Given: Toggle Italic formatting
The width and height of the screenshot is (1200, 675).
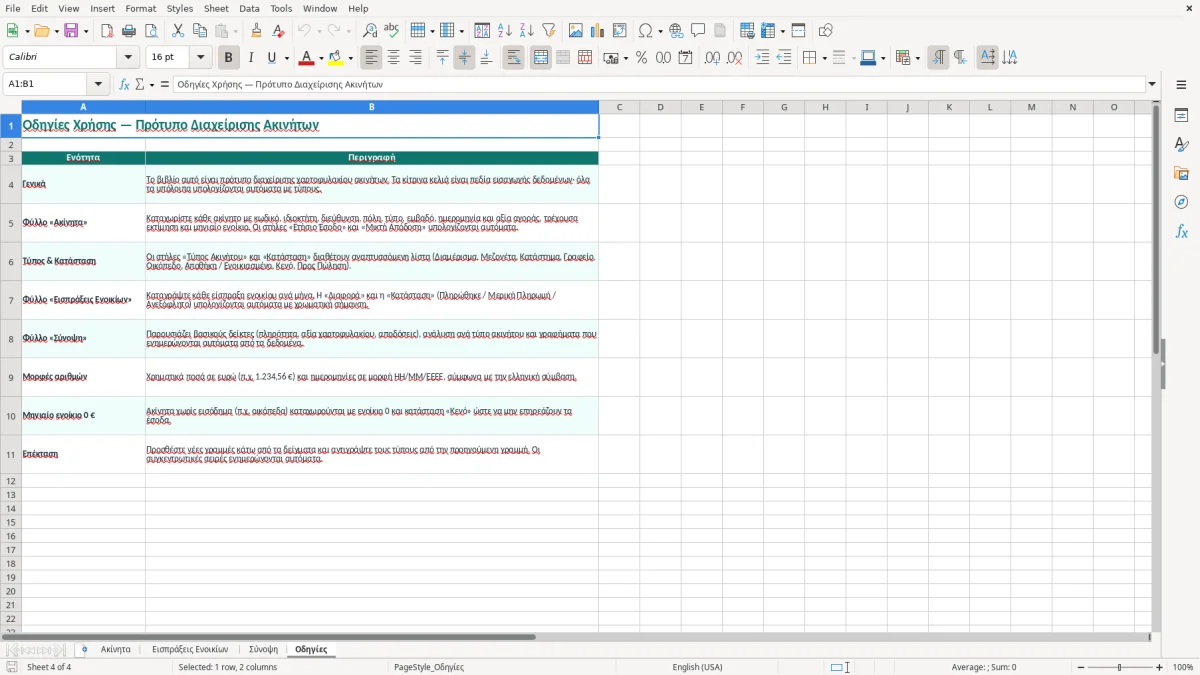Looking at the screenshot, I should click(251, 58).
